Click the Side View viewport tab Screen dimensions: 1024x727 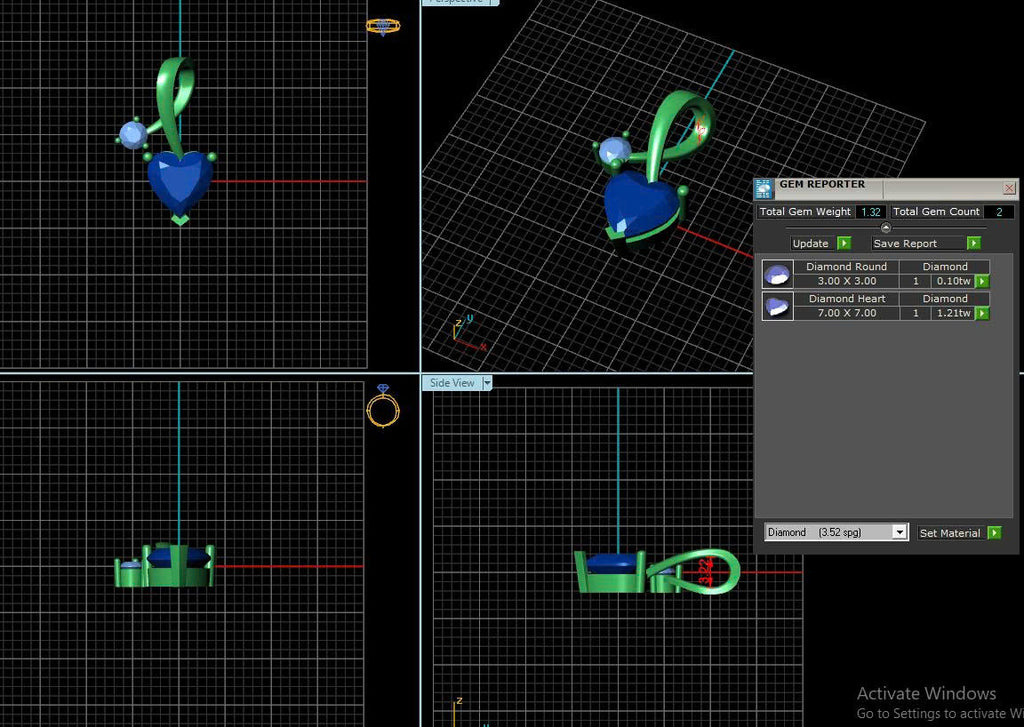pyautogui.click(x=452, y=383)
